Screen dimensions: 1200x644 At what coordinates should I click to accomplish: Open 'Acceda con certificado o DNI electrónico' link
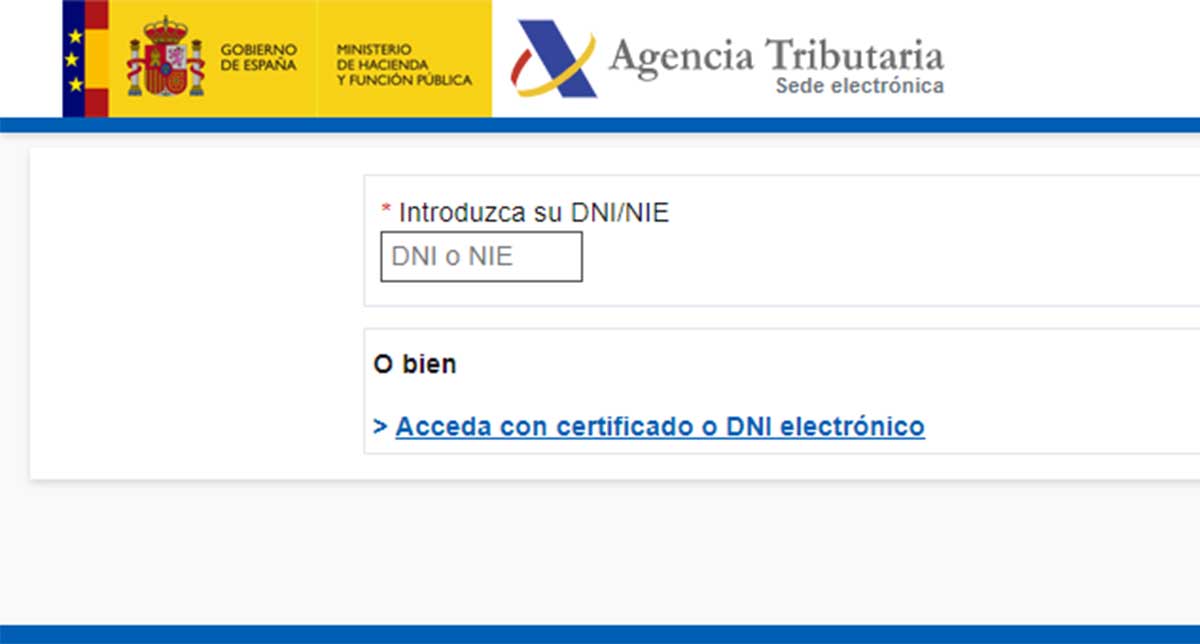660,427
